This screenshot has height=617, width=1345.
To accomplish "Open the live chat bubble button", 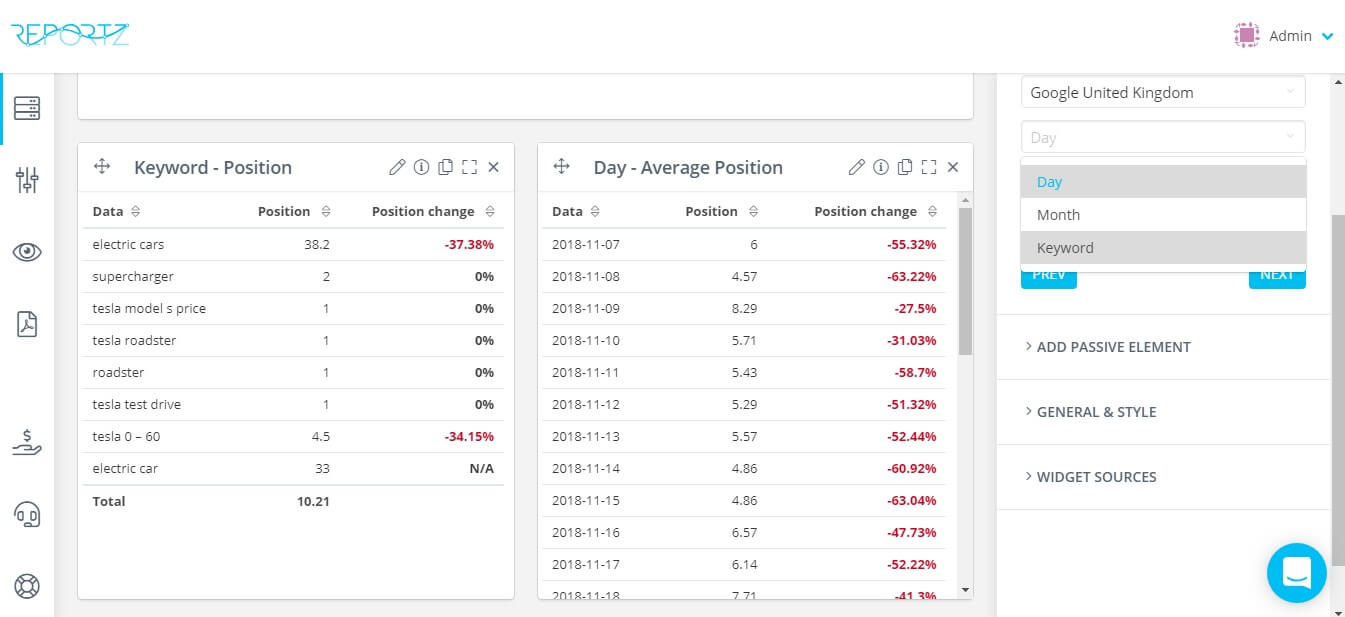I will (x=1296, y=573).
